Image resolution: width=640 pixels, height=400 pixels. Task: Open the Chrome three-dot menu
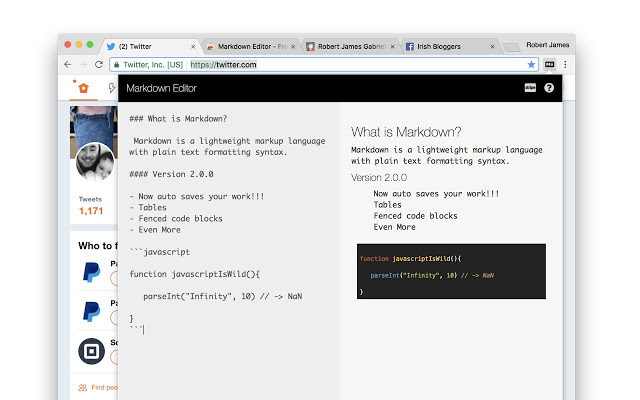click(565, 64)
